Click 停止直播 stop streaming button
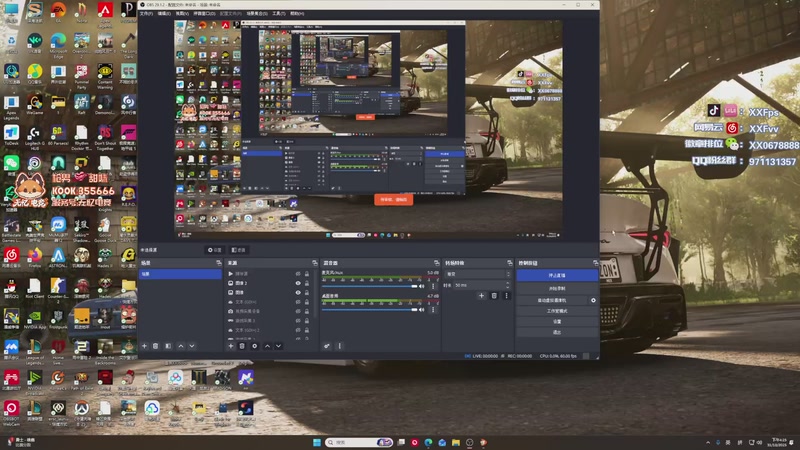 click(557, 276)
